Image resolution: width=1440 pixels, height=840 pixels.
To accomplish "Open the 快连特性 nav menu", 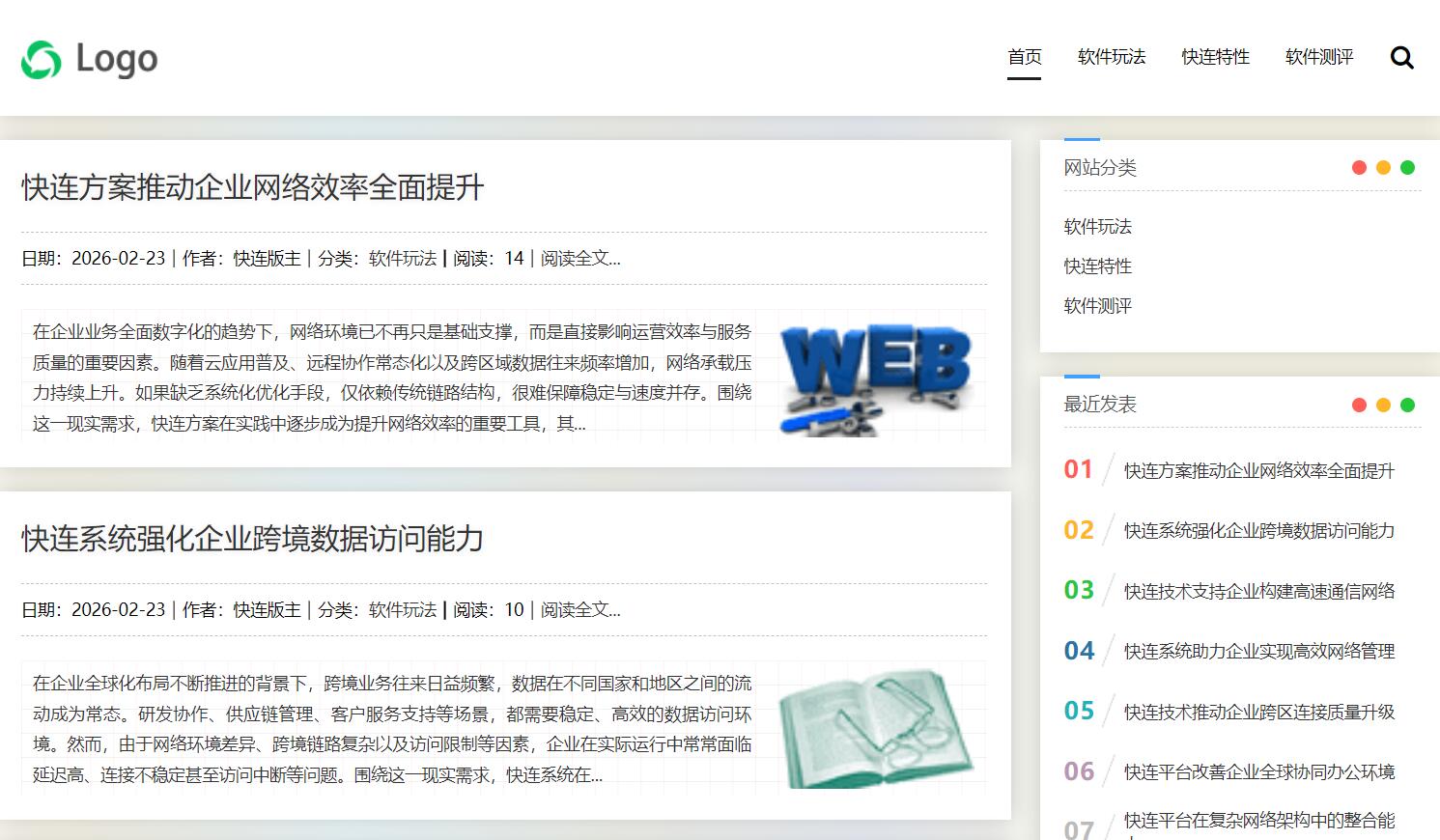I will point(1214,58).
